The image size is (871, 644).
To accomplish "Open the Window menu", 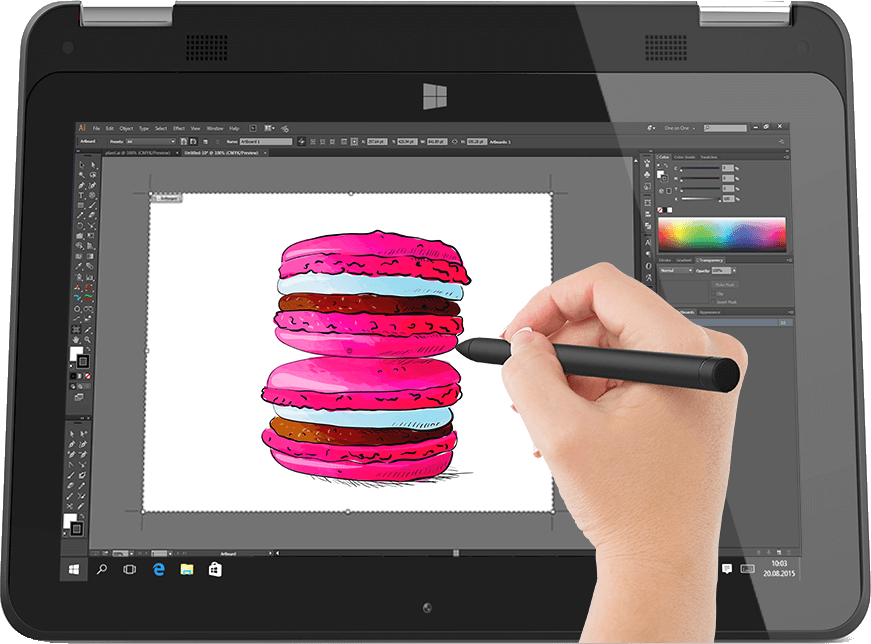I will click(215, 128).
